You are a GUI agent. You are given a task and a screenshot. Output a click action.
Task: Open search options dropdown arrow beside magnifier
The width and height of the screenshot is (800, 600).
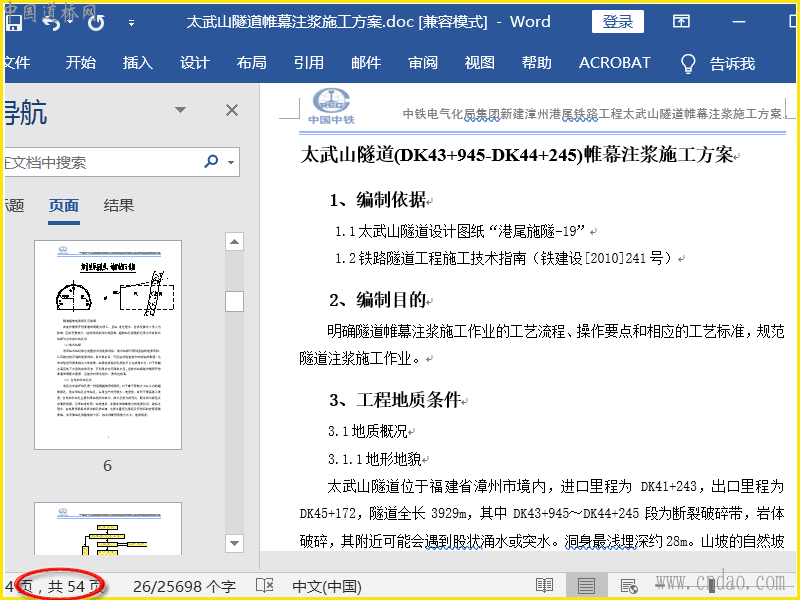click(231, 162)
